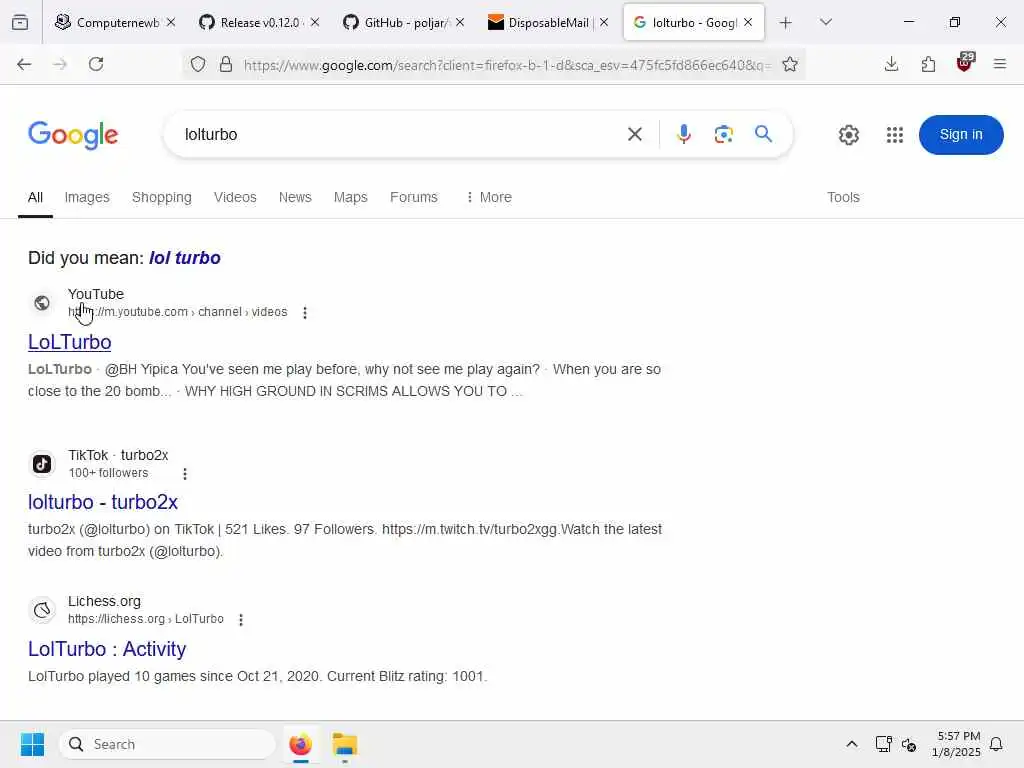
Task: Click the taskbar Search box
Action: point(168,744)
